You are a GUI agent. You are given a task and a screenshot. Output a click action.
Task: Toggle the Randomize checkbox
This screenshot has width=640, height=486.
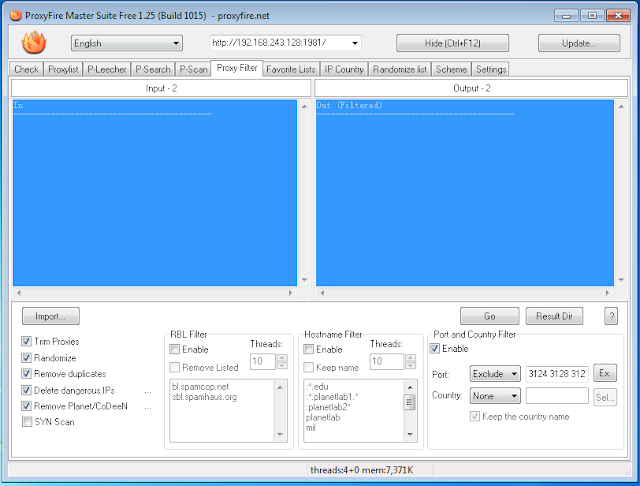[27, 357]
